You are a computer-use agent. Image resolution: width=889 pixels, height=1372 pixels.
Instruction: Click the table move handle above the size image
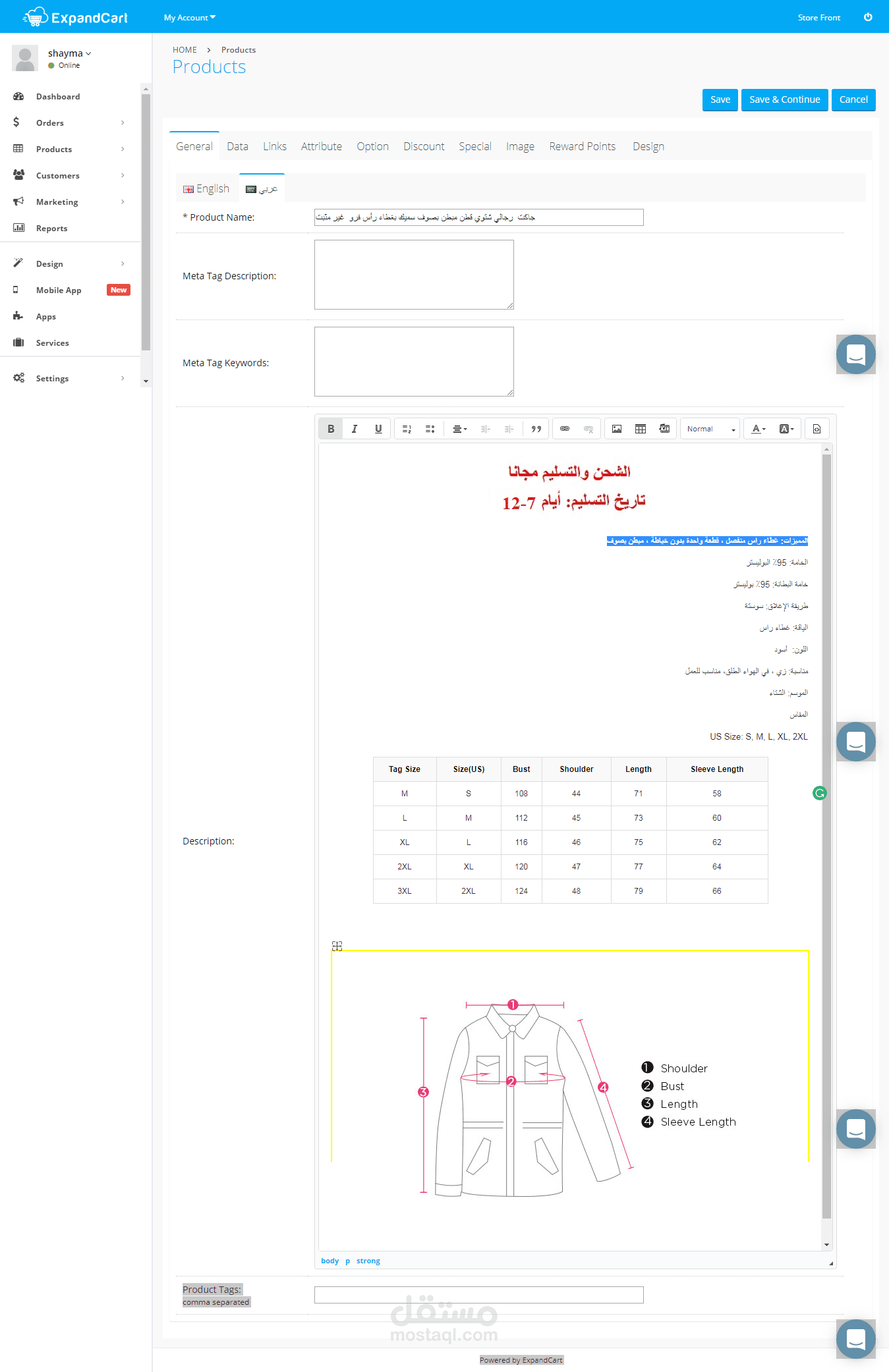coord(337,946)
